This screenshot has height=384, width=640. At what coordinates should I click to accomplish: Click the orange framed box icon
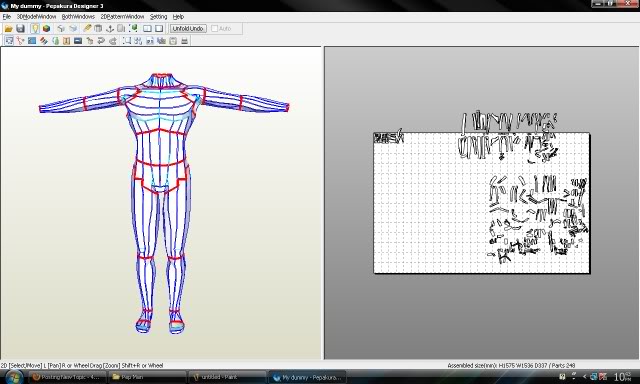point(67,41)
